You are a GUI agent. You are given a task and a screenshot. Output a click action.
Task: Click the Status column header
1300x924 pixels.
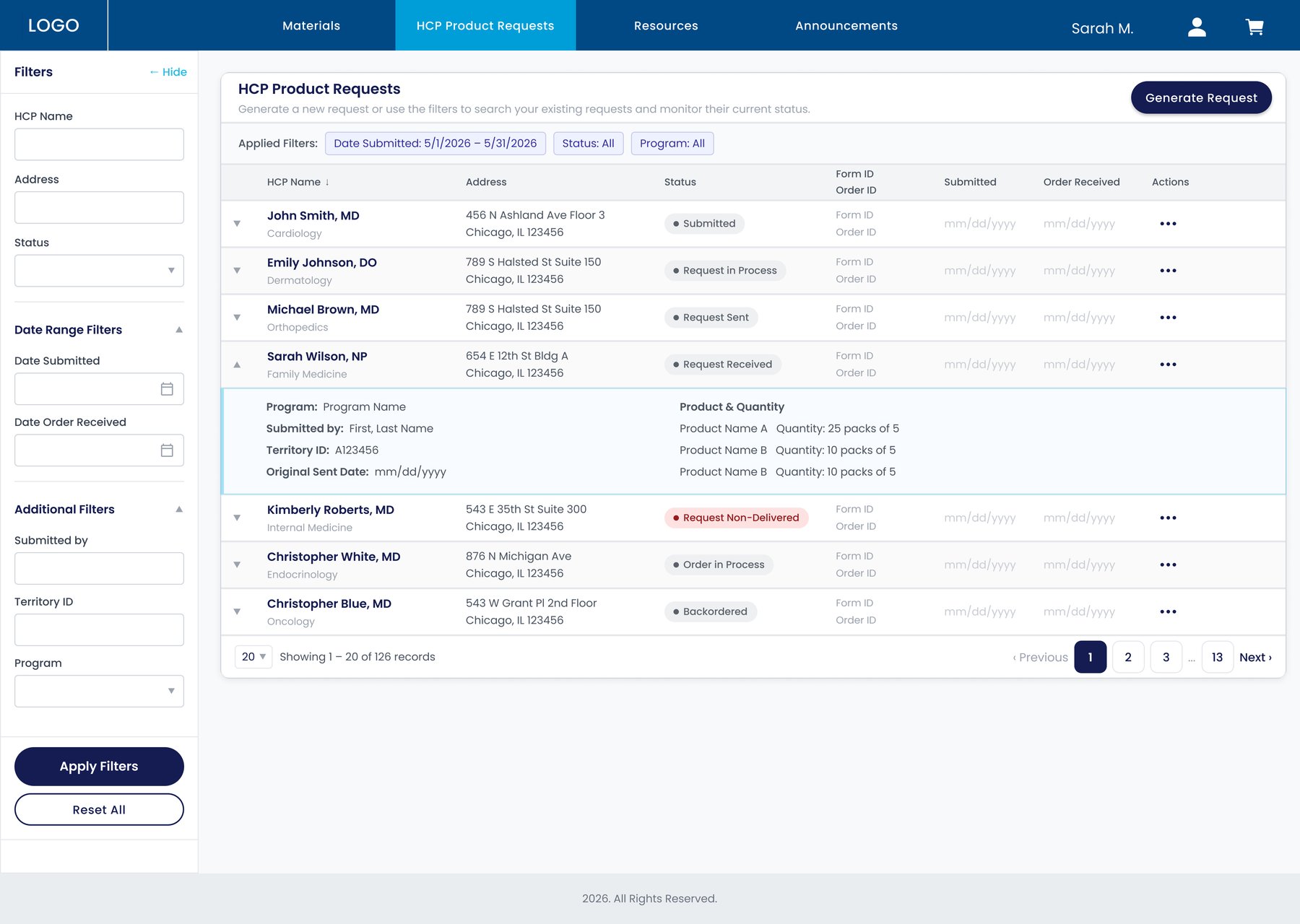point(680,182)
